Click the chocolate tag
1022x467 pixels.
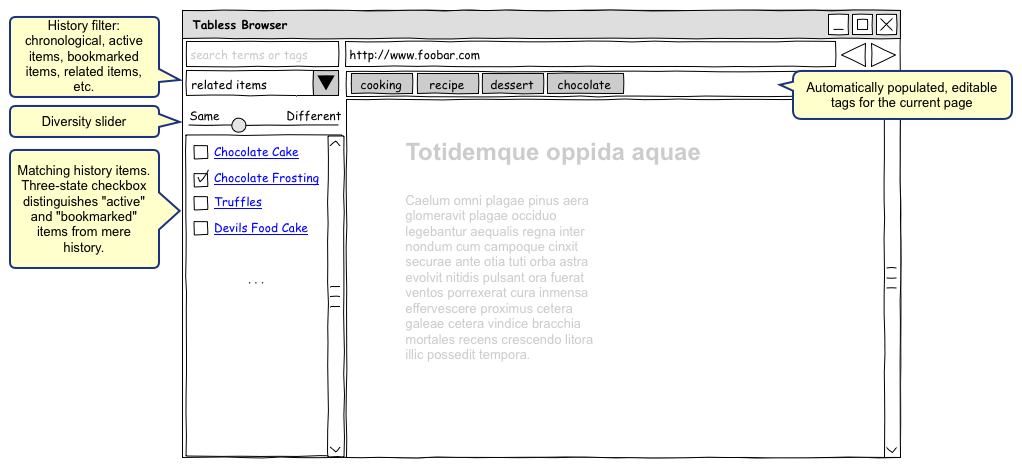click(585, 84)
